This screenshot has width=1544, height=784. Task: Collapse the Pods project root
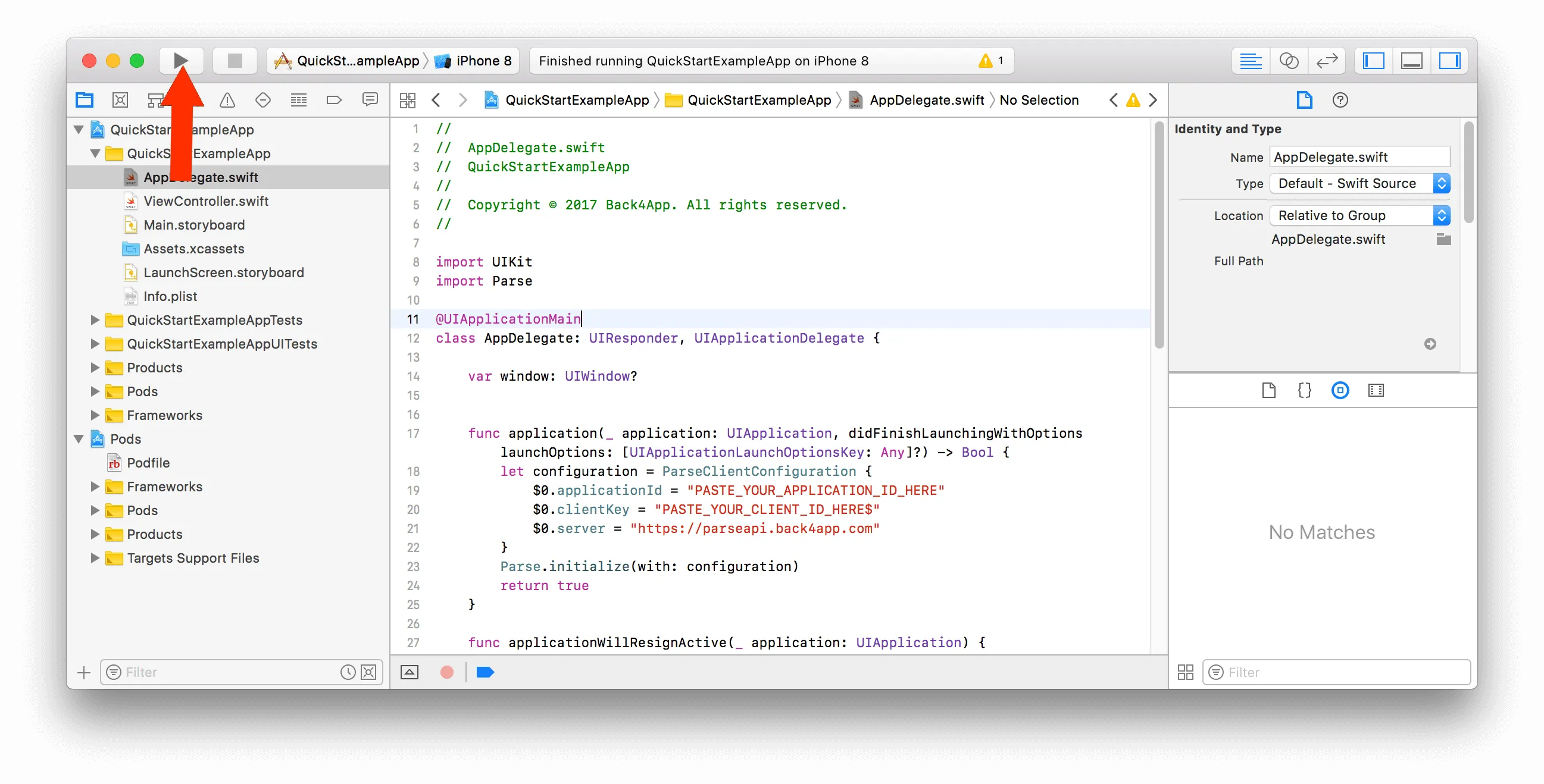coord(79,439)
